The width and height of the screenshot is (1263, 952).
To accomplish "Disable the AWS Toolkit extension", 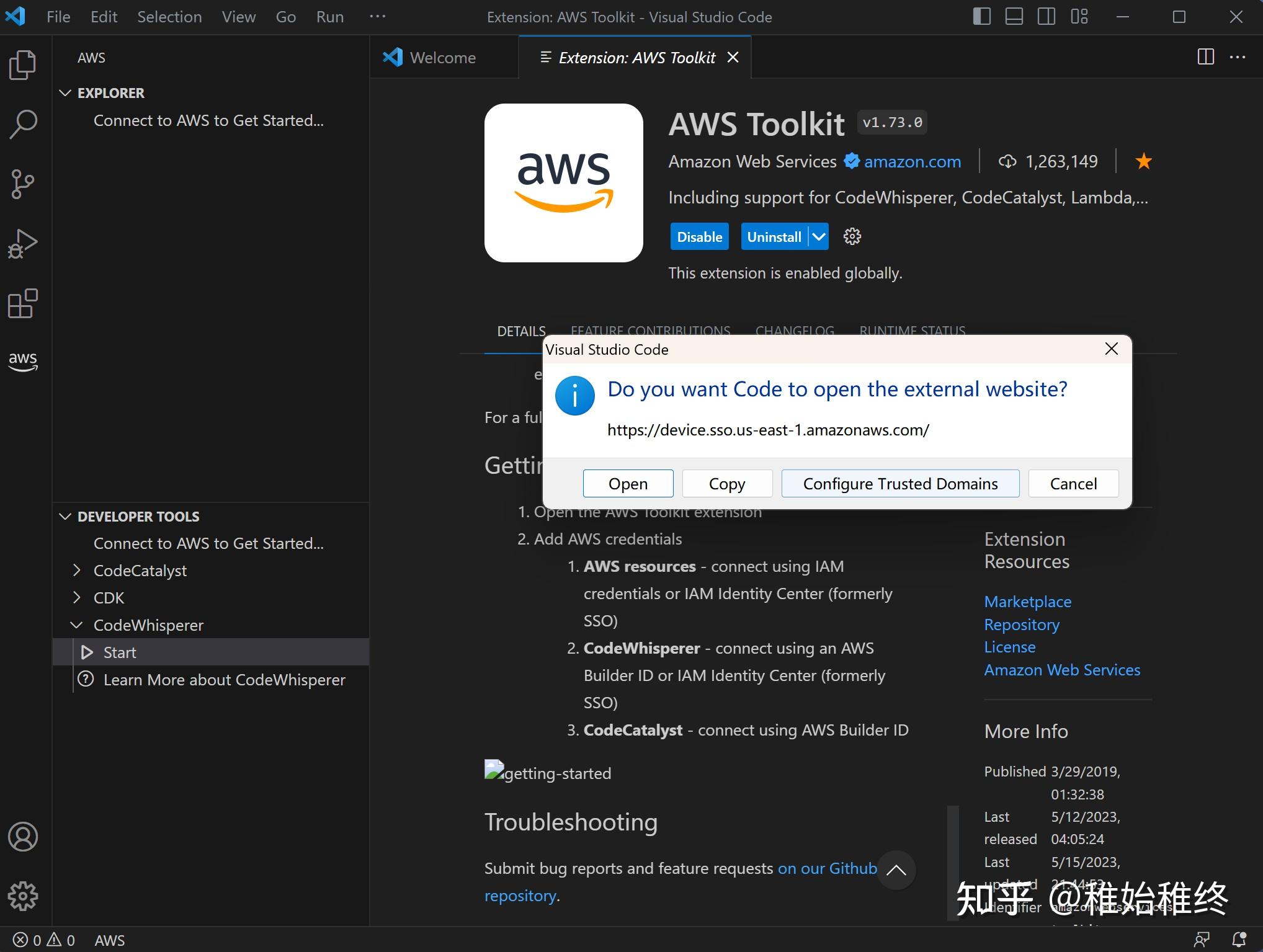I will click(x=699, y=236).
